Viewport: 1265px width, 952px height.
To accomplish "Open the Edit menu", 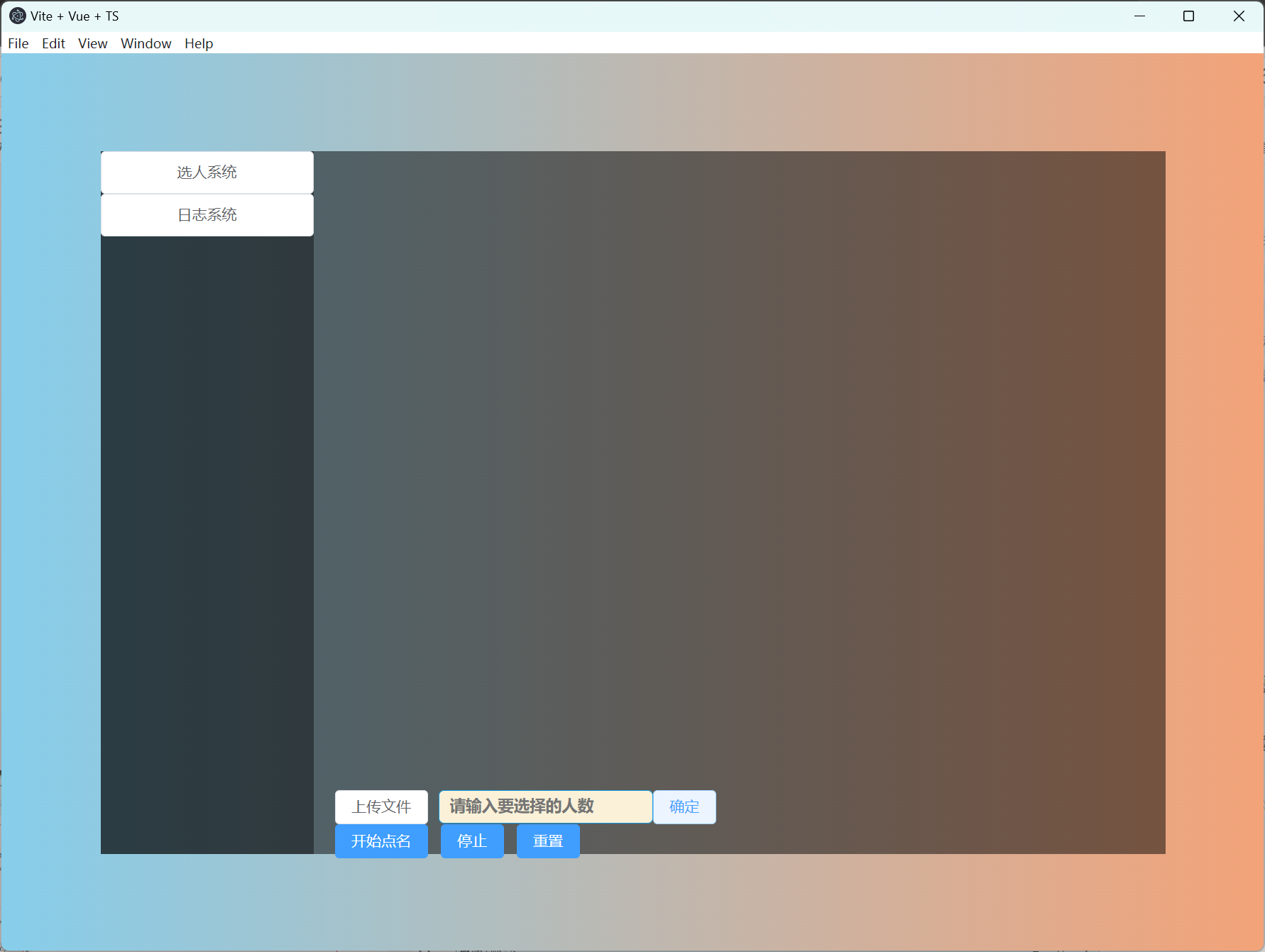I will pyautogui.click(x=53, y=43).
